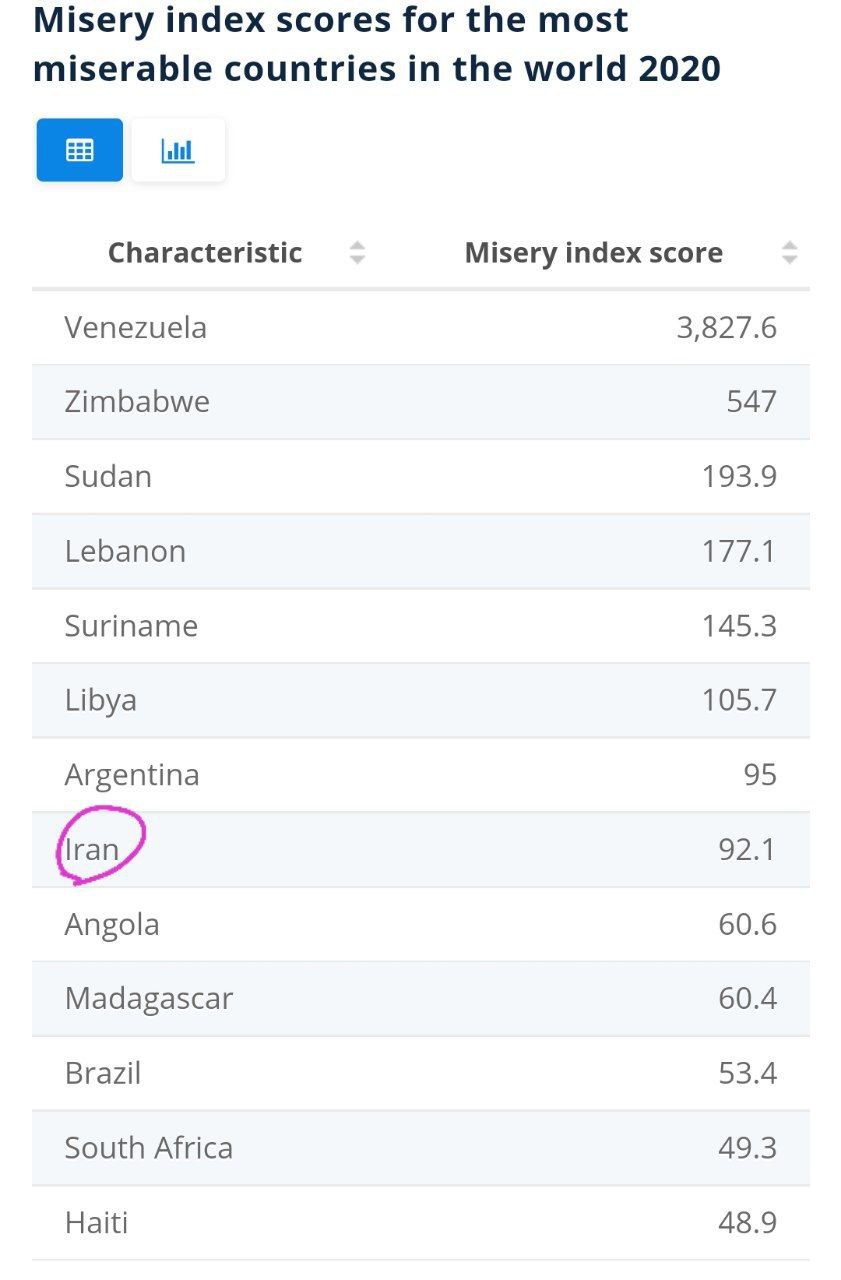This screenshot has width=841, height=1280.
Task: Select Madagascar in the list
Action: pyautogui.click(x=149, y=999)
